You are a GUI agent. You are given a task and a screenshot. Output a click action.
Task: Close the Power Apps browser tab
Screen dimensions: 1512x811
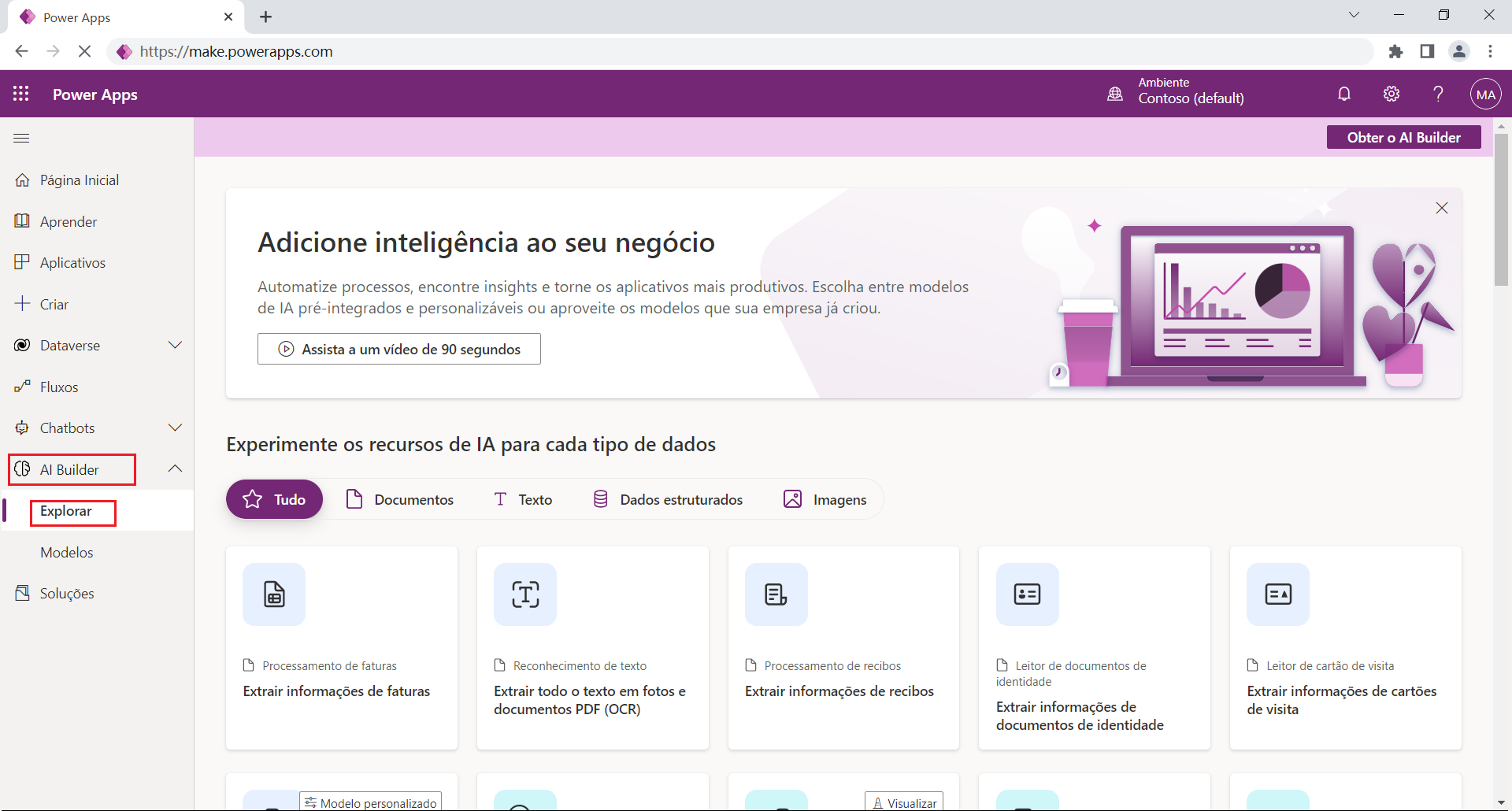[228, 17]
